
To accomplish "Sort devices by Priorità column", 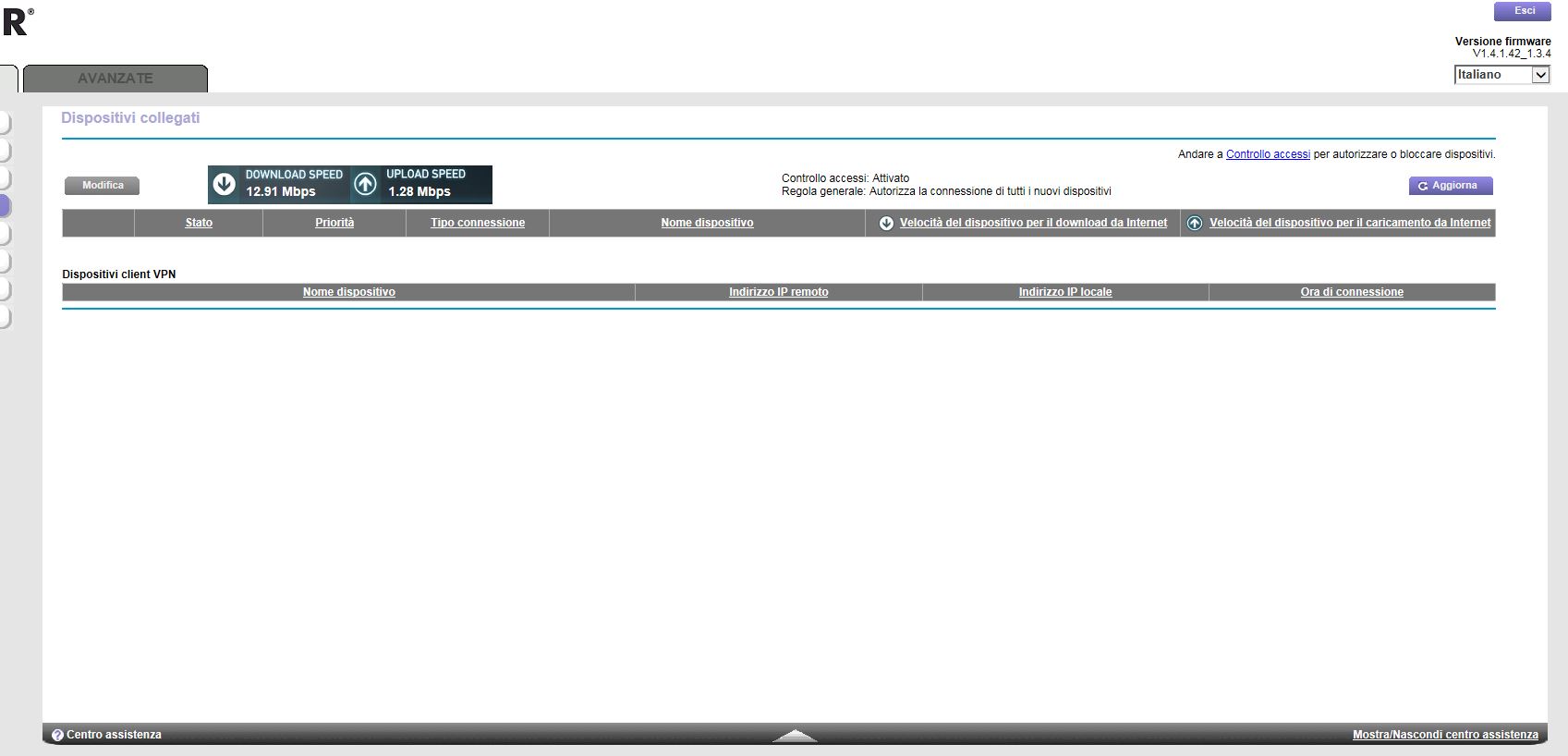I will pyautogui.click(x=334, y=223).
